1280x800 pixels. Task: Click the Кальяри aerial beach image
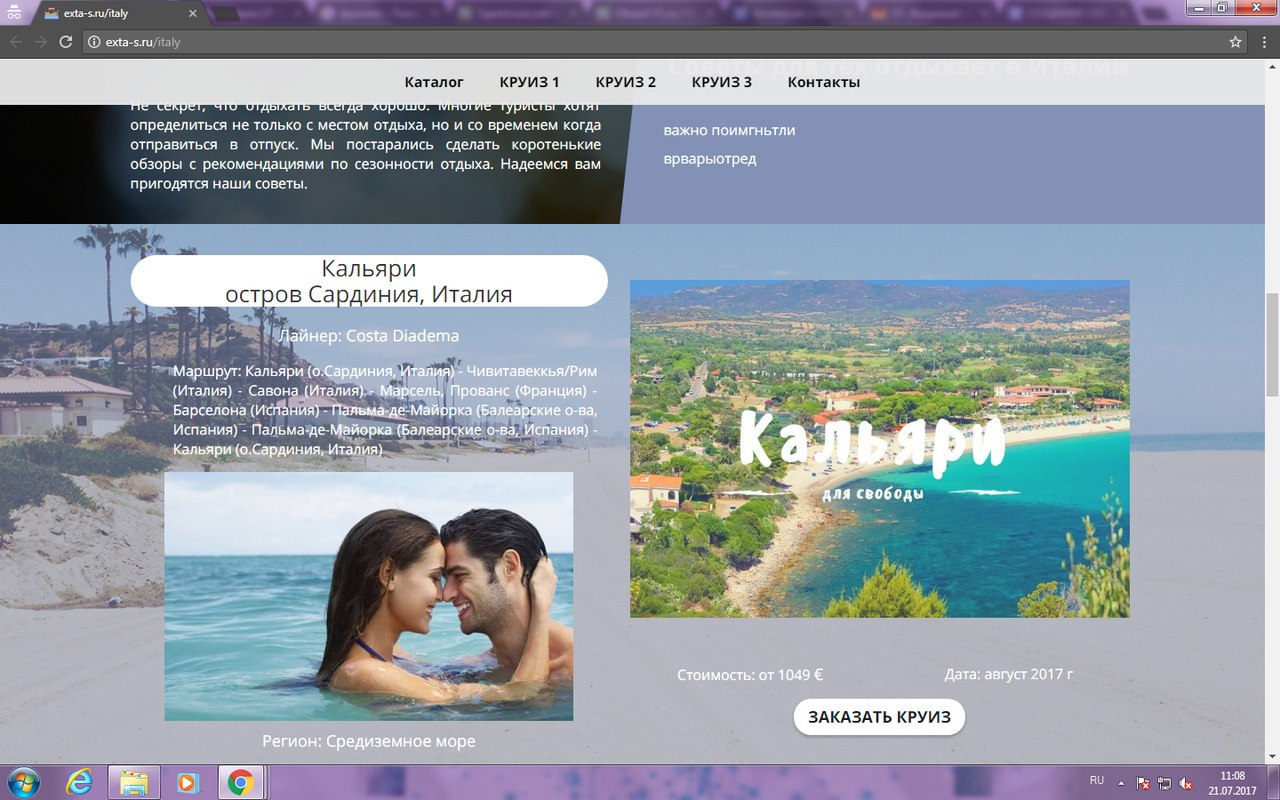coord(880,449)
